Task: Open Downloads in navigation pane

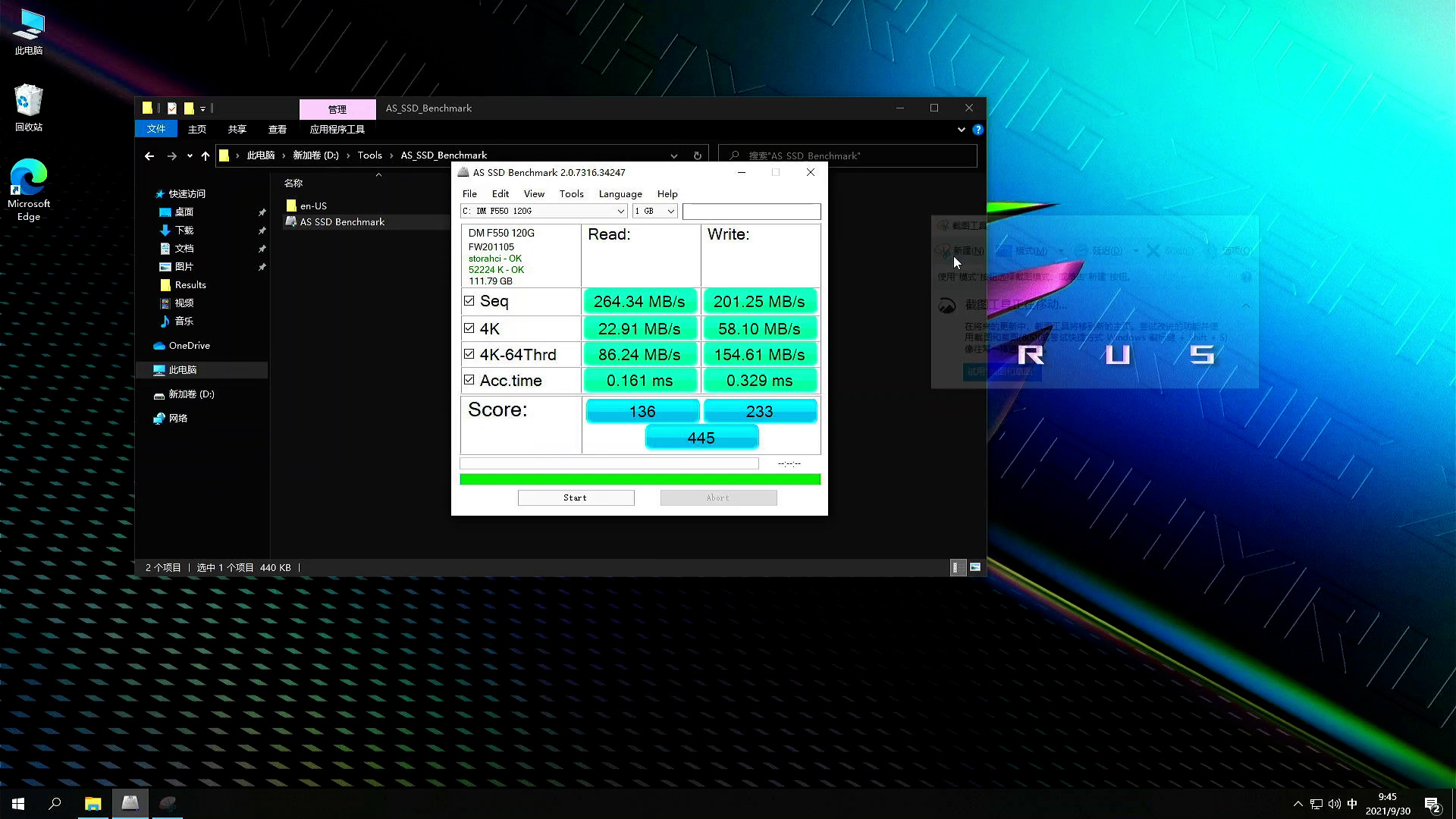Action: tap(184, 231)
